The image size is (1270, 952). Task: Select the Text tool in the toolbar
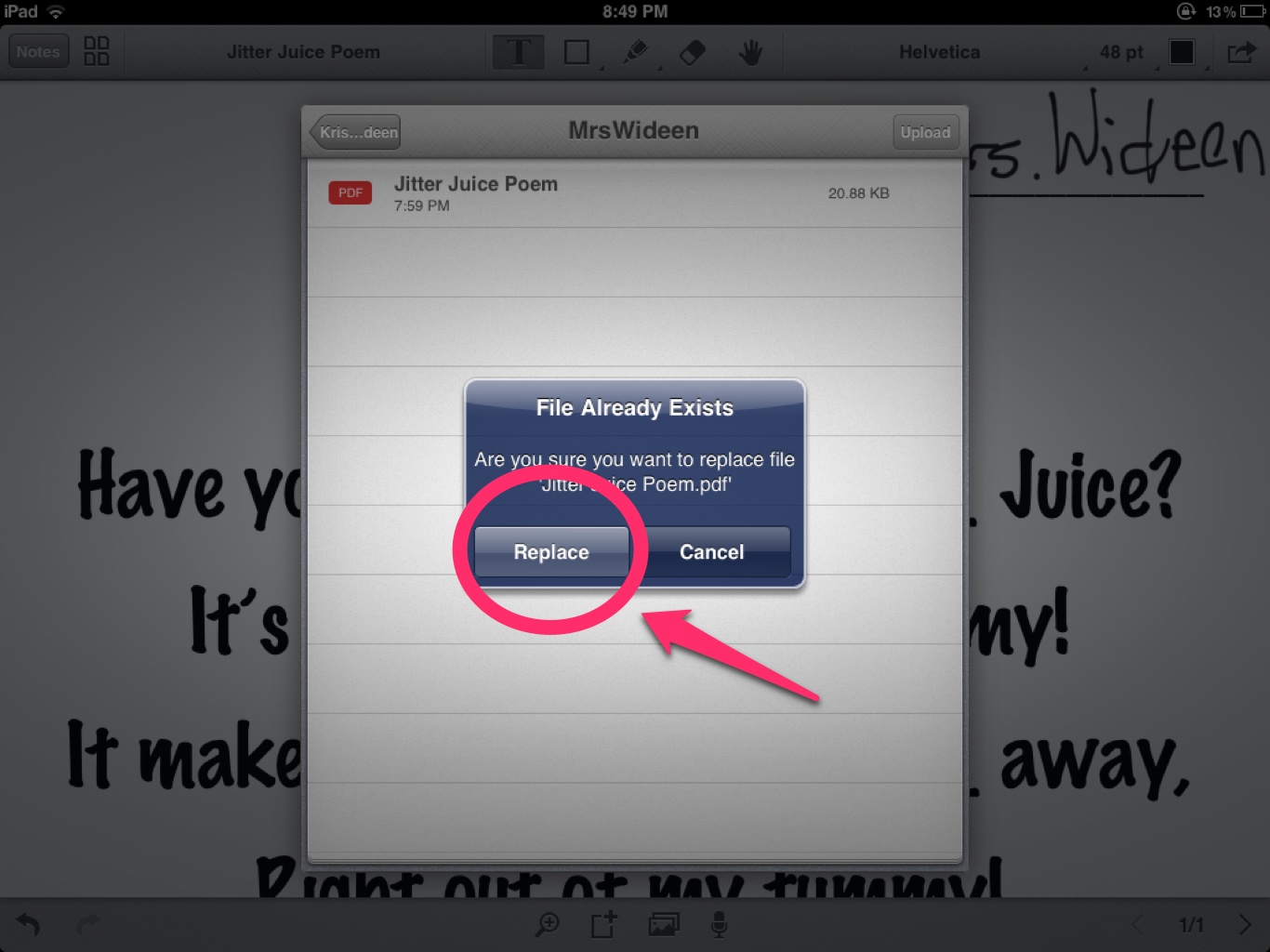(518, 52)
